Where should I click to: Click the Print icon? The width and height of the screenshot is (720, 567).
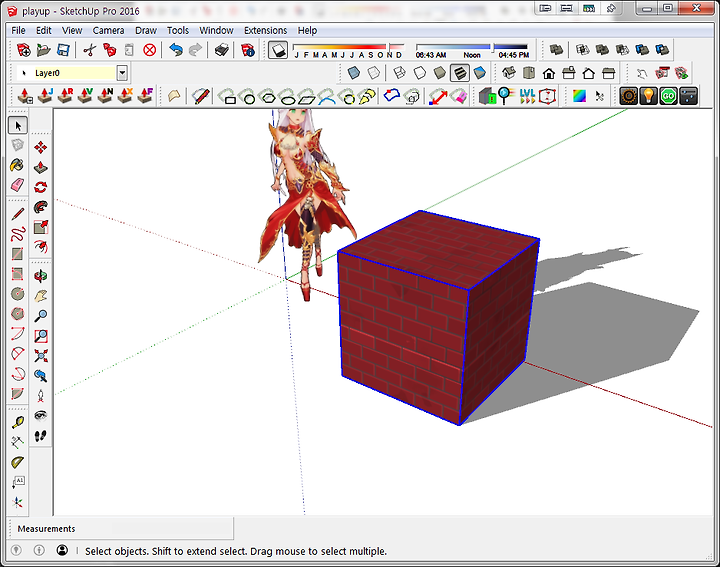(222, 50)
